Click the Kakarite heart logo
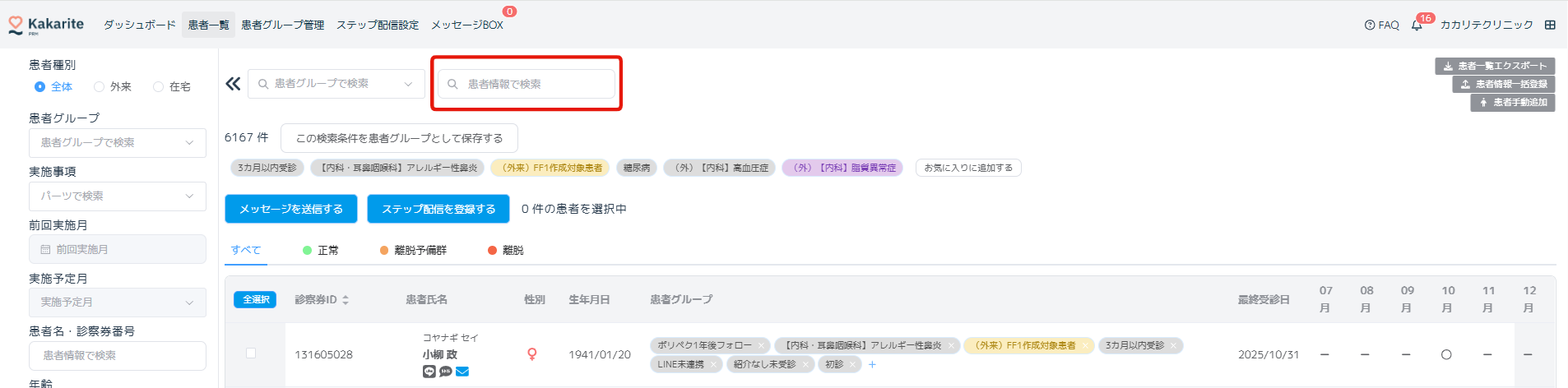1568x388 pixels. tap(16, 25)
